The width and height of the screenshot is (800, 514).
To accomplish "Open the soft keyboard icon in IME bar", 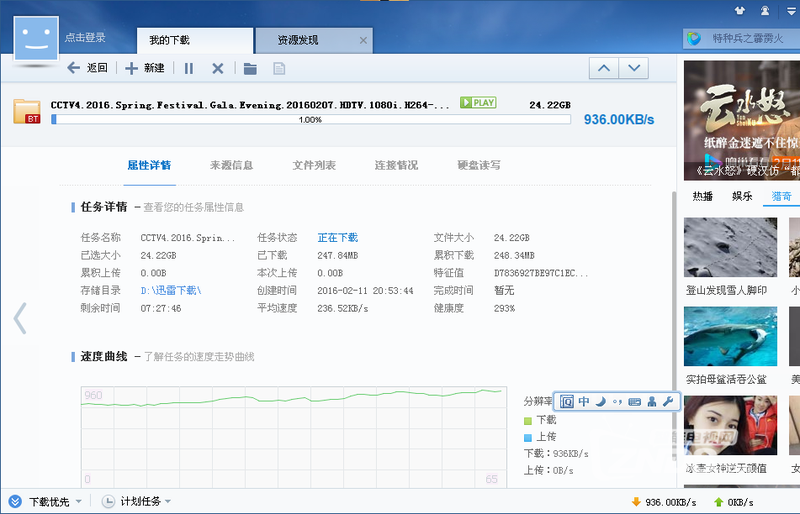I will pyautogui.click(x=634, y=402).
